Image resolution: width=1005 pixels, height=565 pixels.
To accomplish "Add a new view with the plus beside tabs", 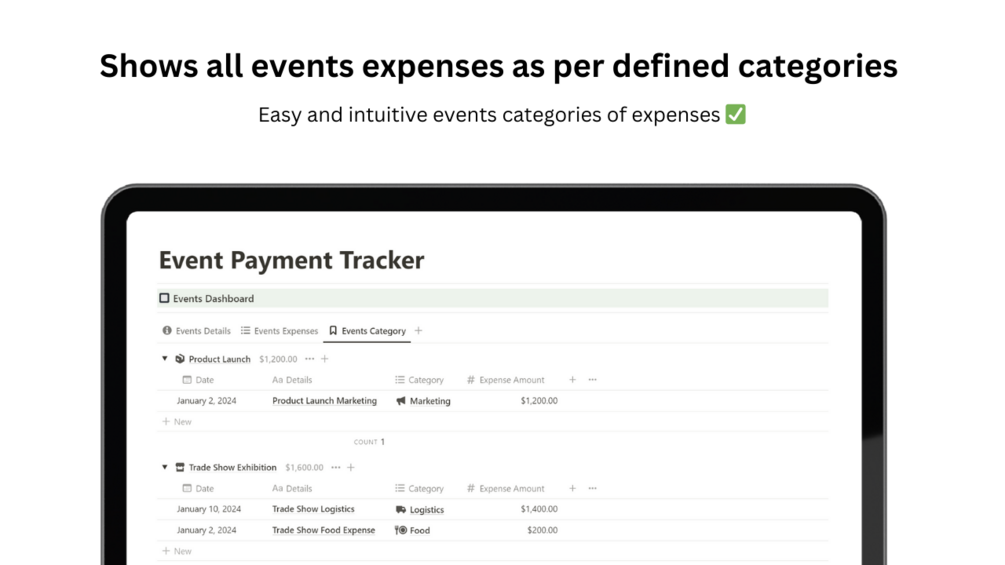I will [419, 331].
